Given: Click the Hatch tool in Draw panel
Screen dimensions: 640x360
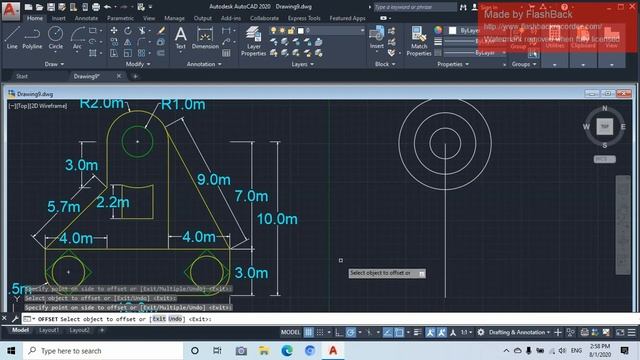Looking at the screenshot, I should [93, 53].
